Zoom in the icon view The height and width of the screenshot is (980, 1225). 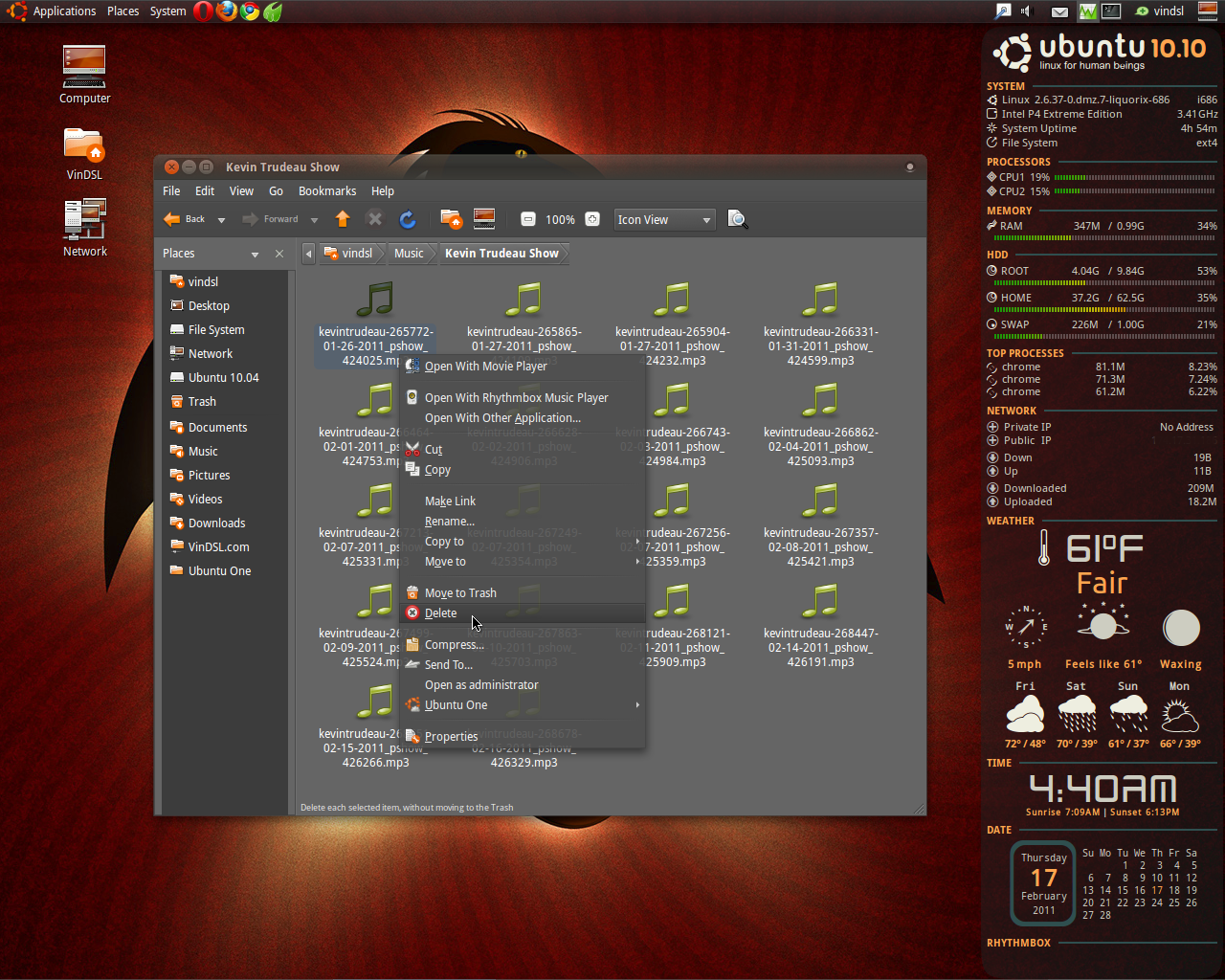click(x=591, y=219)
